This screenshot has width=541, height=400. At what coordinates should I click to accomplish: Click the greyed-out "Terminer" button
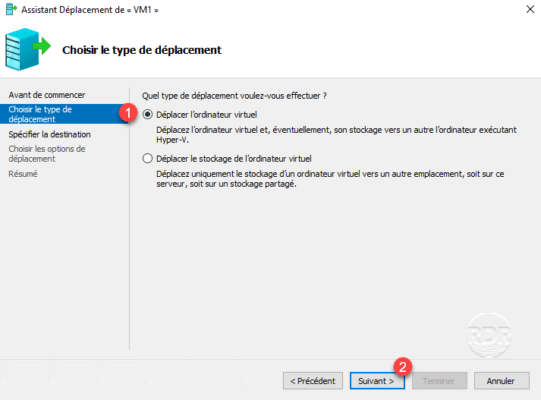pyautogui.click(x=440, y=381)
